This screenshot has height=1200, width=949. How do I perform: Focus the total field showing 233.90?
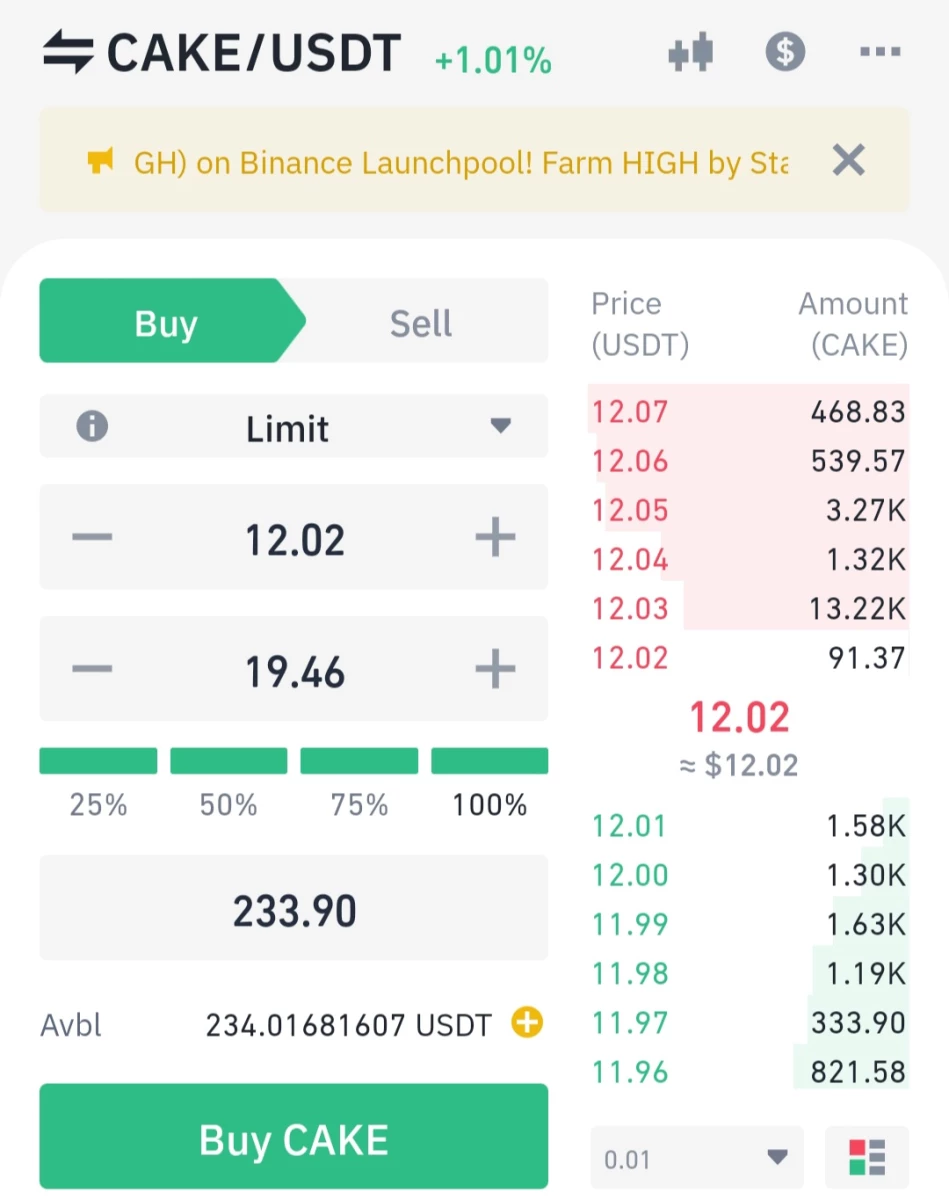(x=294, y=908)
